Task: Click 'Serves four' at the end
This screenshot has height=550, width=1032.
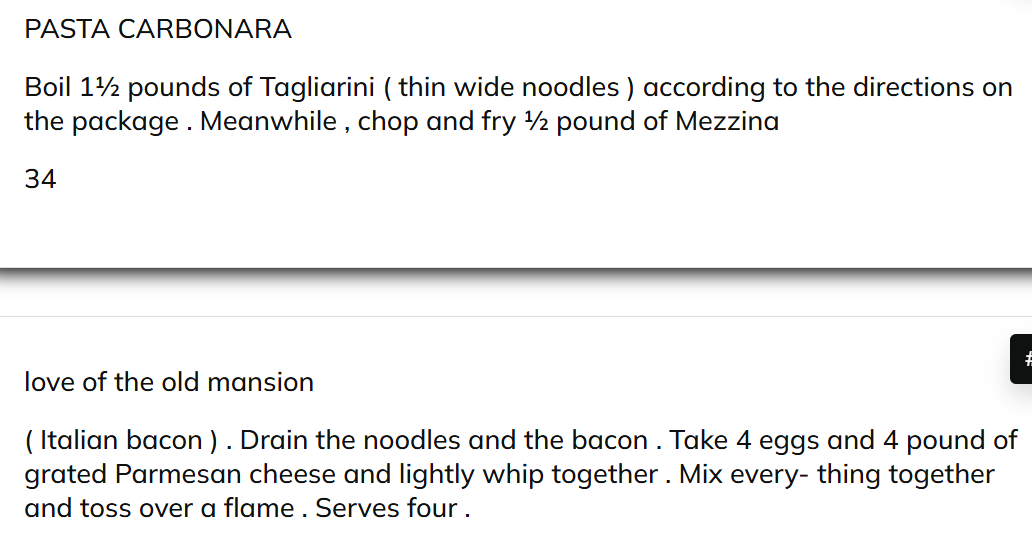Action: pyautogui.click(x=386, y=509)
